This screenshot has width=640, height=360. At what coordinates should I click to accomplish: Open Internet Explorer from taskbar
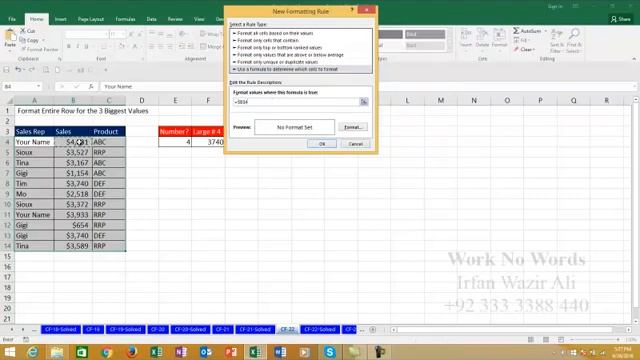(32, 352)
